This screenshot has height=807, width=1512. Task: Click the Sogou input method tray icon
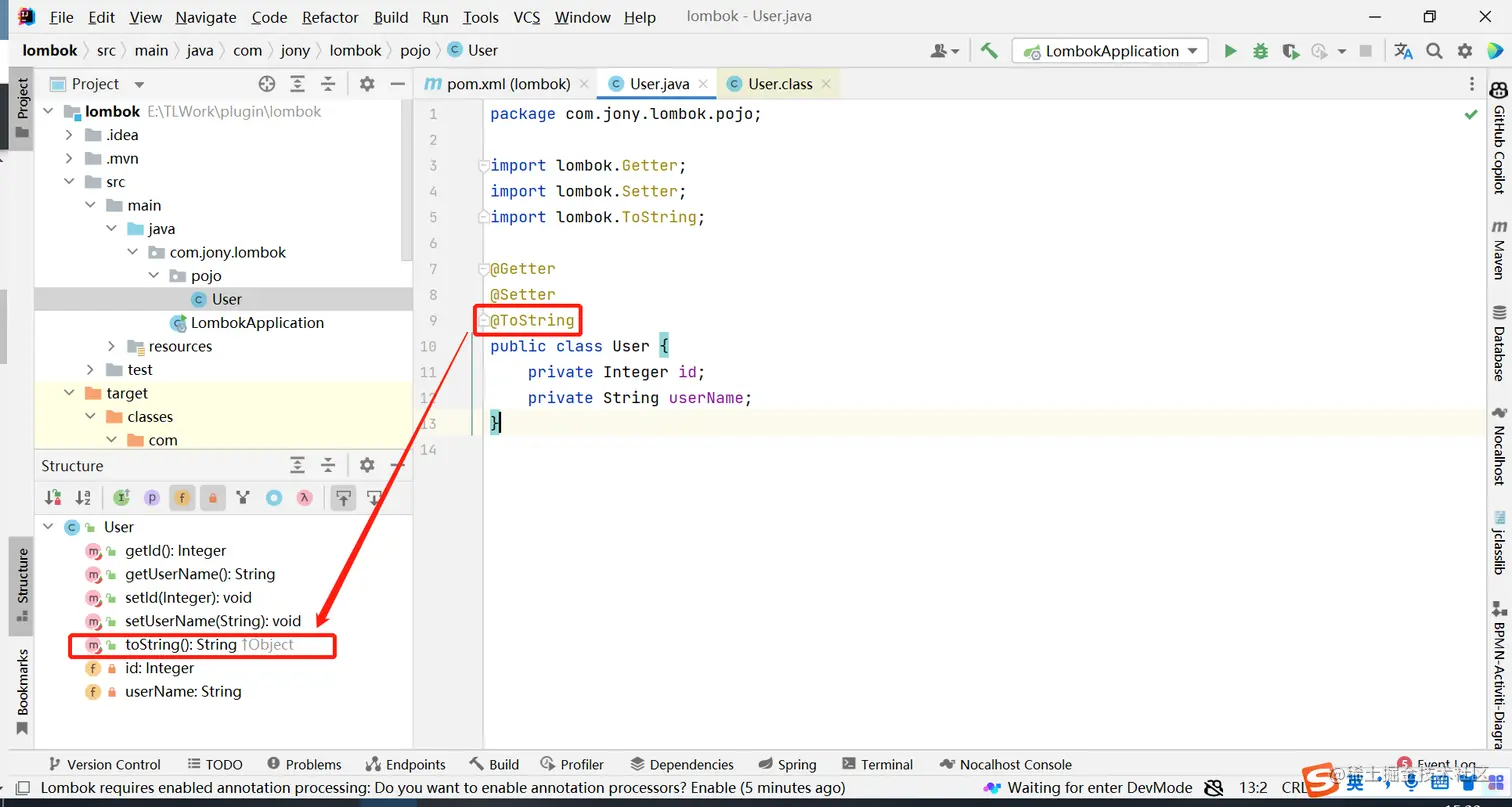pyautogui.click(x=1320, y=781)
